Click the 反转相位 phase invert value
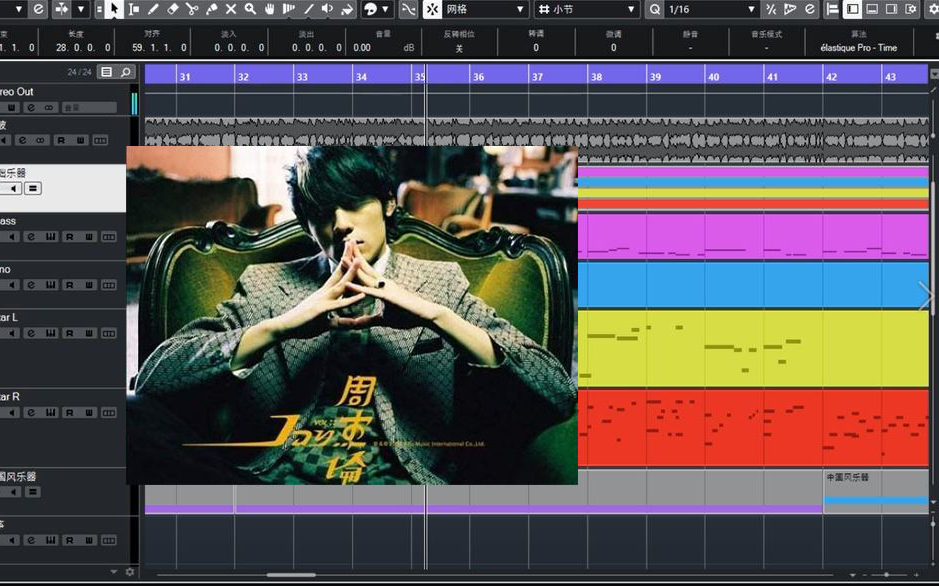The image size is (939, 586). tap(459, 48)
